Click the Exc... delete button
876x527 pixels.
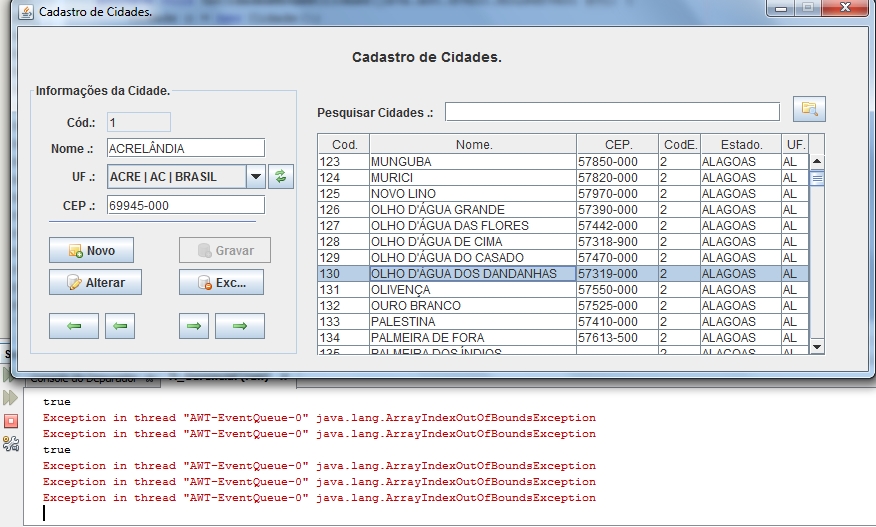pyautogui.click(x=221, y=283)
